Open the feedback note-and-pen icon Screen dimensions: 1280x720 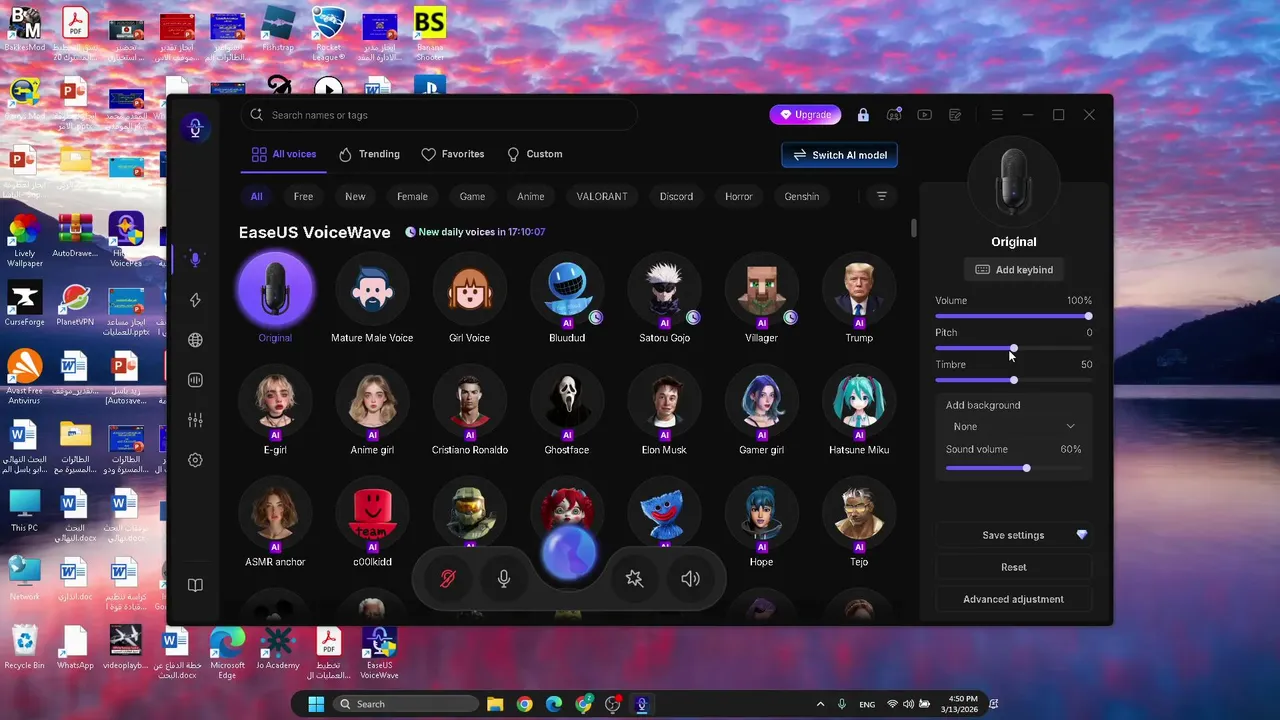point(955,115)
